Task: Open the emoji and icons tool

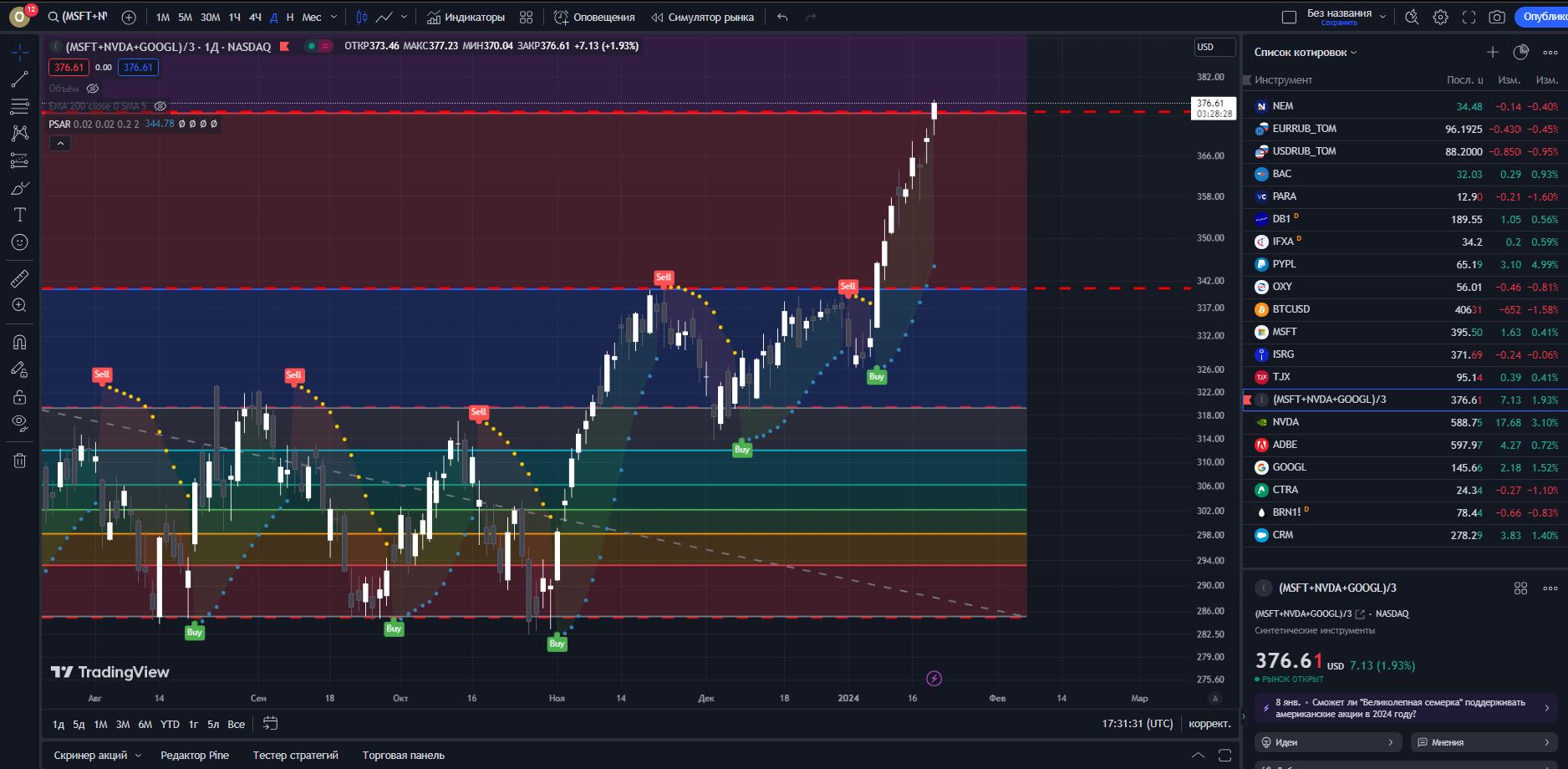Action: click(x=20, y=242)
